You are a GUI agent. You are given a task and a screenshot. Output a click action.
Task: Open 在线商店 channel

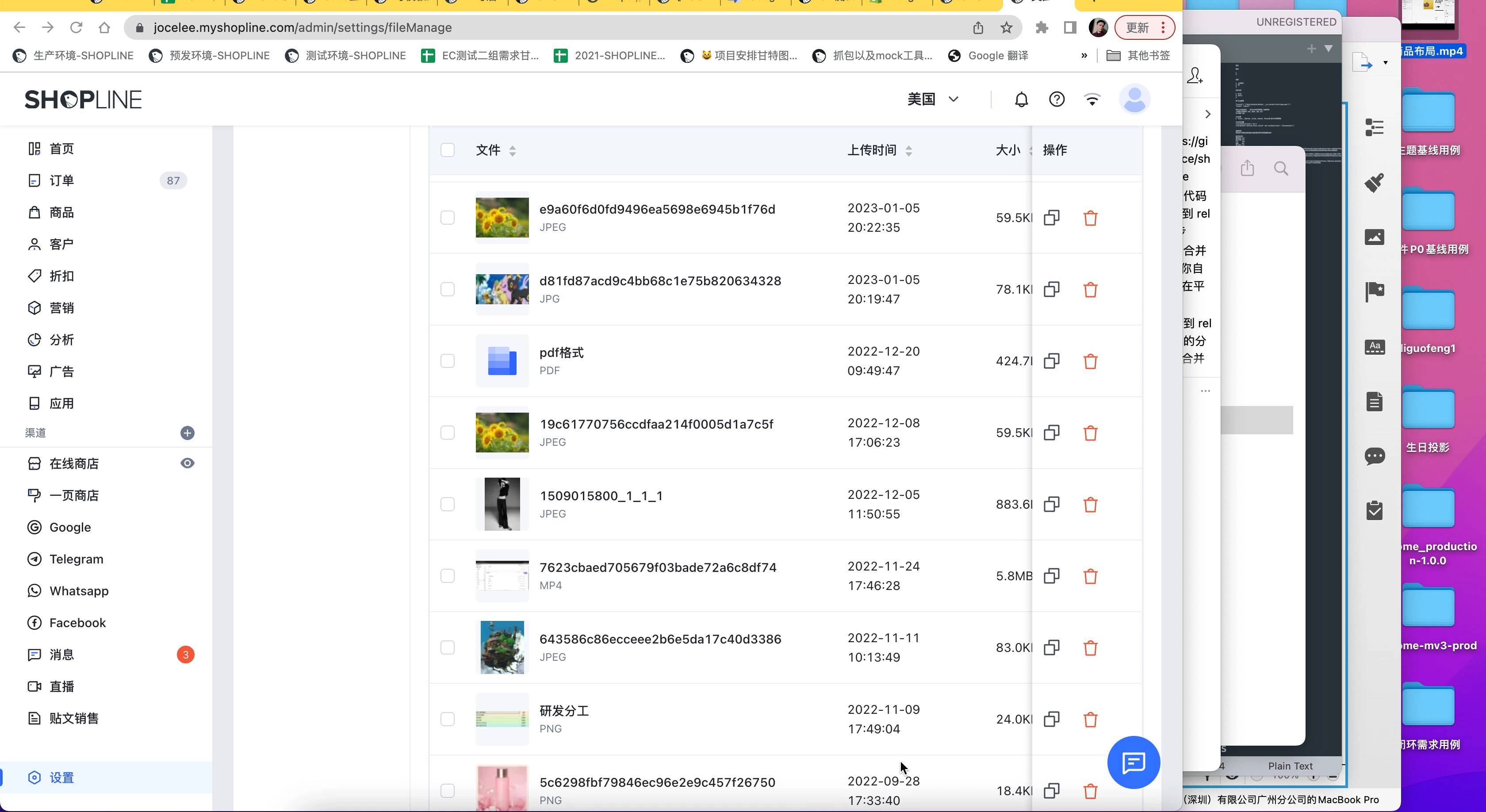(x=74, y=463)
